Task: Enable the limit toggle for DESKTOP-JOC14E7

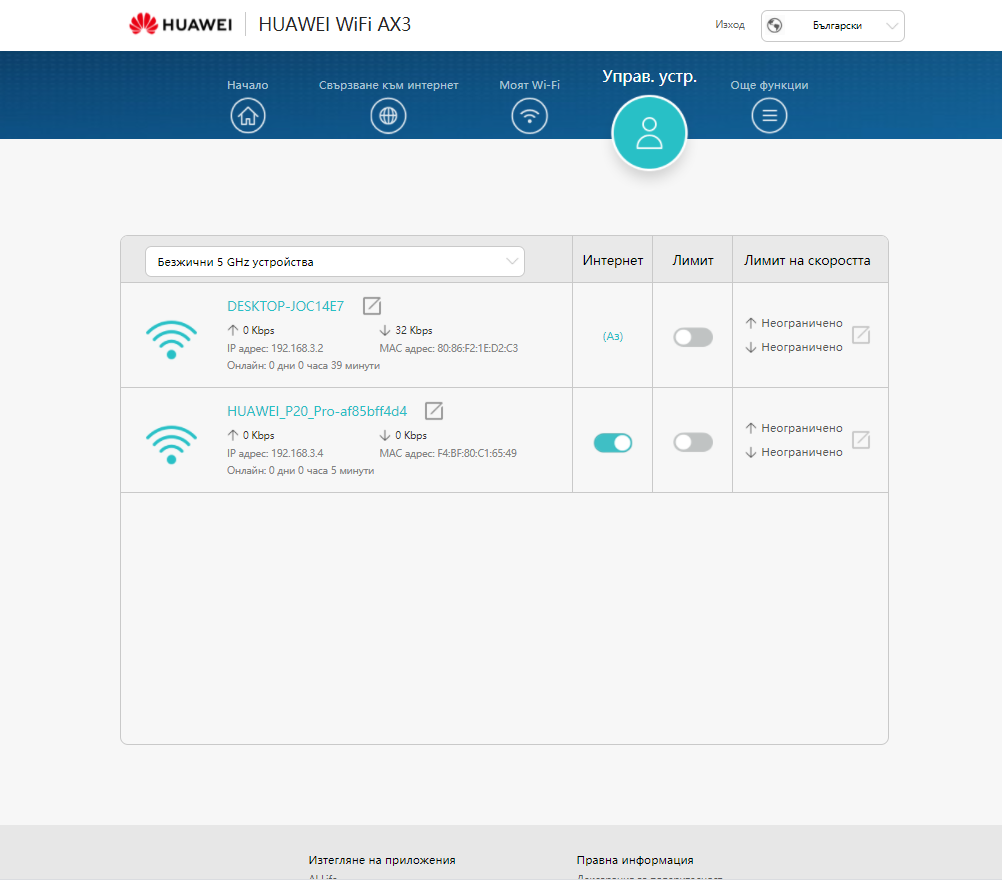Action: coord(693,337)
